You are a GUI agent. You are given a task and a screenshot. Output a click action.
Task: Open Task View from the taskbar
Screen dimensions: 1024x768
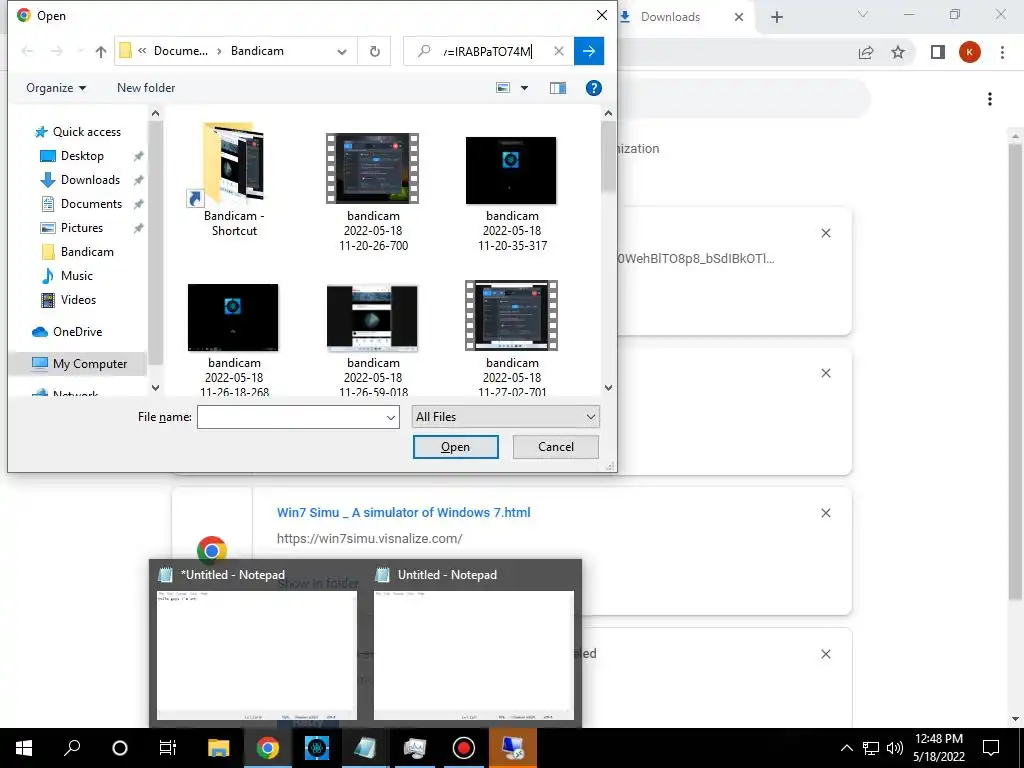(168, 748)
